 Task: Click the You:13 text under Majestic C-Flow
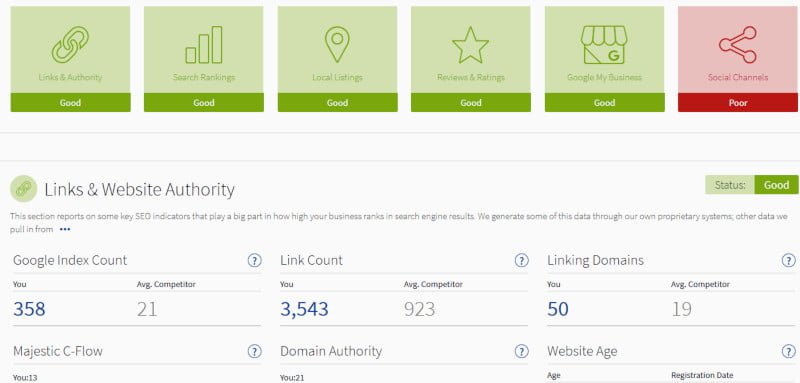tap(26, 378)
